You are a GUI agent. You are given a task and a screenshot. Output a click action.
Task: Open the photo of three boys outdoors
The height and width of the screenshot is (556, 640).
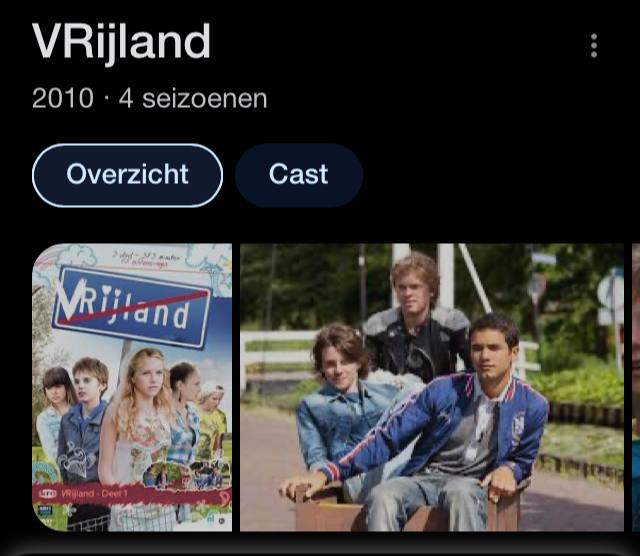click(x=432, y=387)
